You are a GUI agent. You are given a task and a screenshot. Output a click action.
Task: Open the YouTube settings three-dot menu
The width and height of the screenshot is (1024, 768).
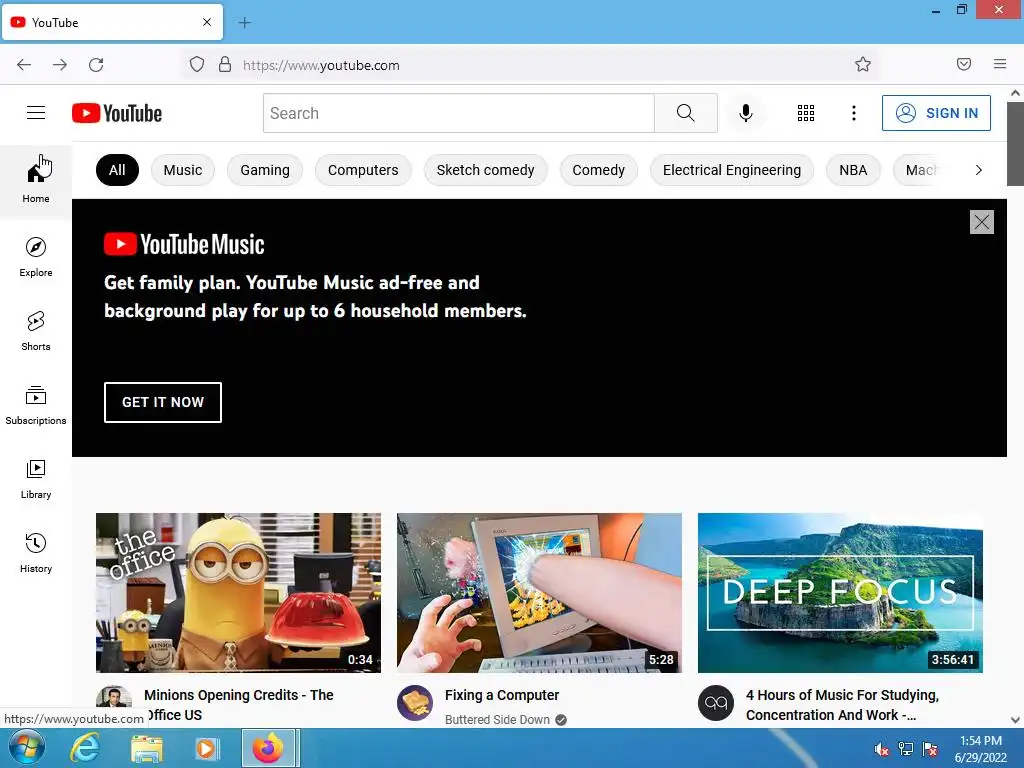(x=854, y=113)
